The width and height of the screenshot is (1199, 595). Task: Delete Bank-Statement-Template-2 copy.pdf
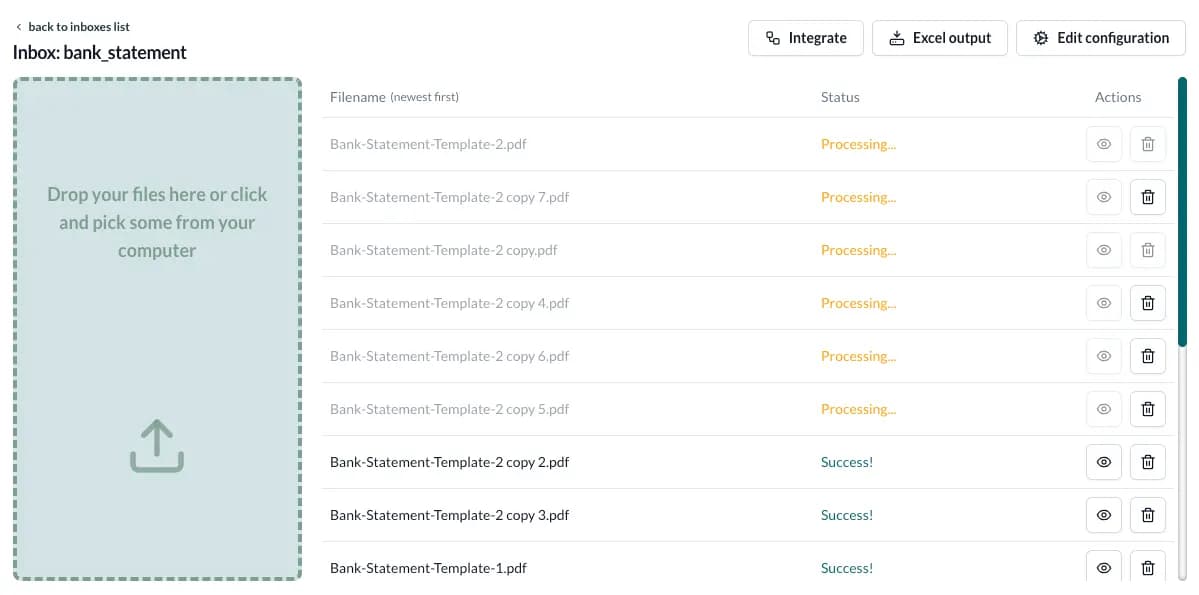click(x=1147, y=250)
